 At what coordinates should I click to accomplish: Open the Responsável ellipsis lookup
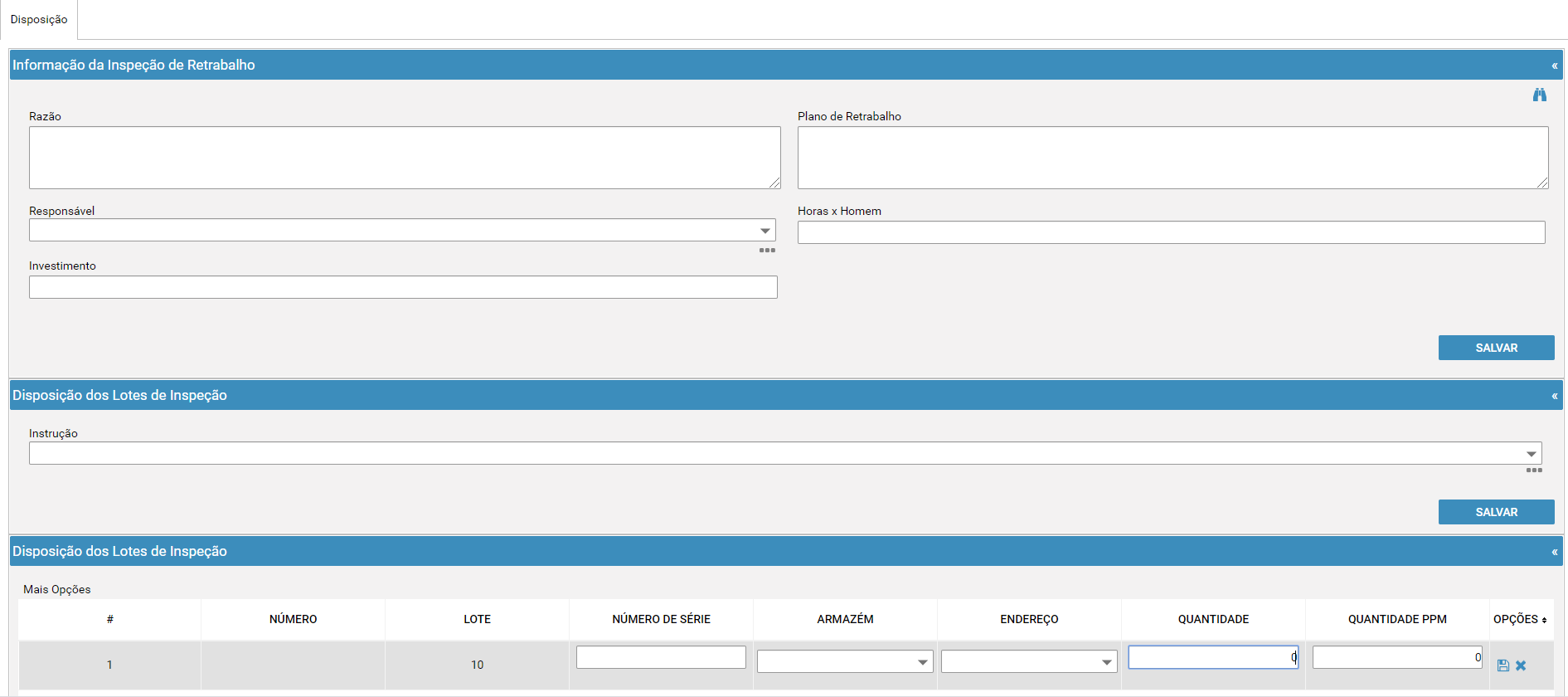pos(767,250)
